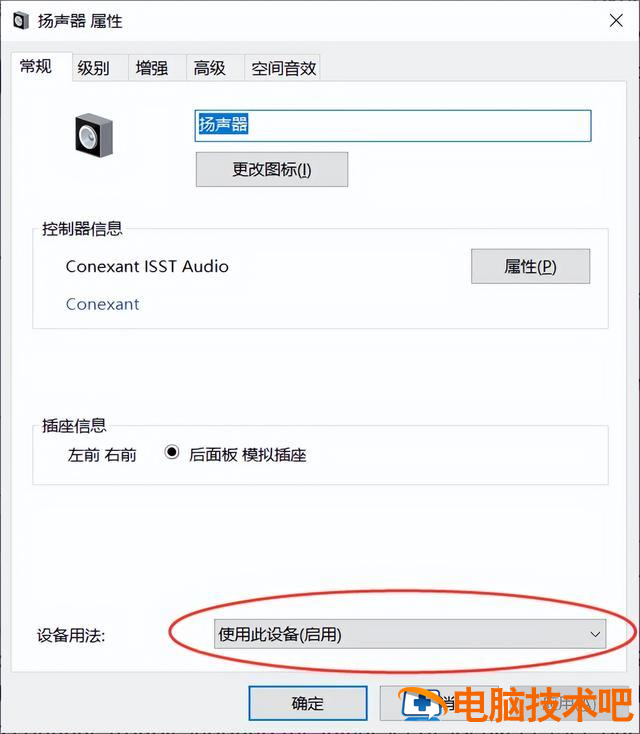The height and width of the screenshot is (734, 640).
Task: Open the 空间音效 tab
Action: click(x=284, y=68)
